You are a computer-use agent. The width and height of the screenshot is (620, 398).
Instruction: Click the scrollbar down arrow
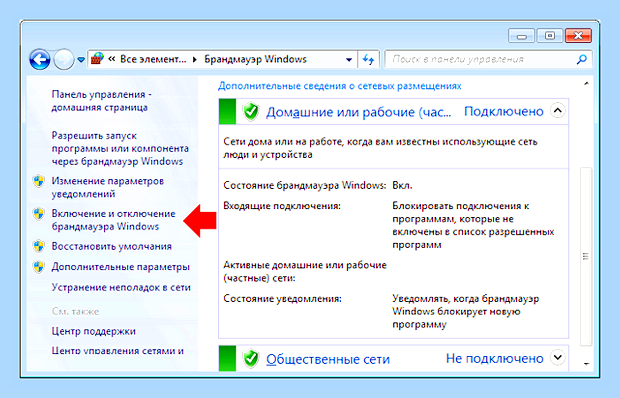[x=586, y=364]
